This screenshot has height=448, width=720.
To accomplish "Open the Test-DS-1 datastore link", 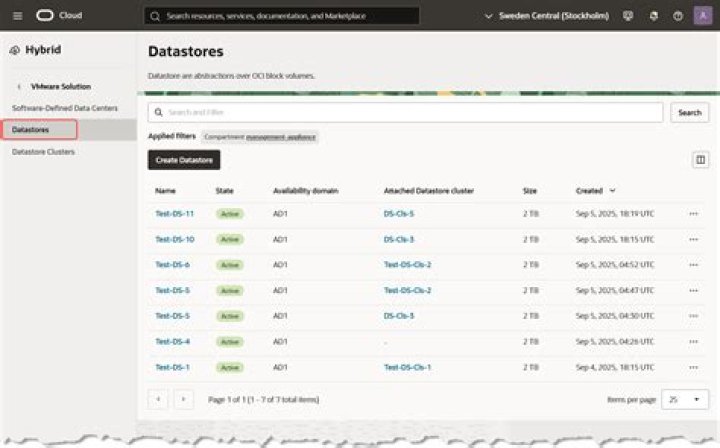I will click(172, 367).
